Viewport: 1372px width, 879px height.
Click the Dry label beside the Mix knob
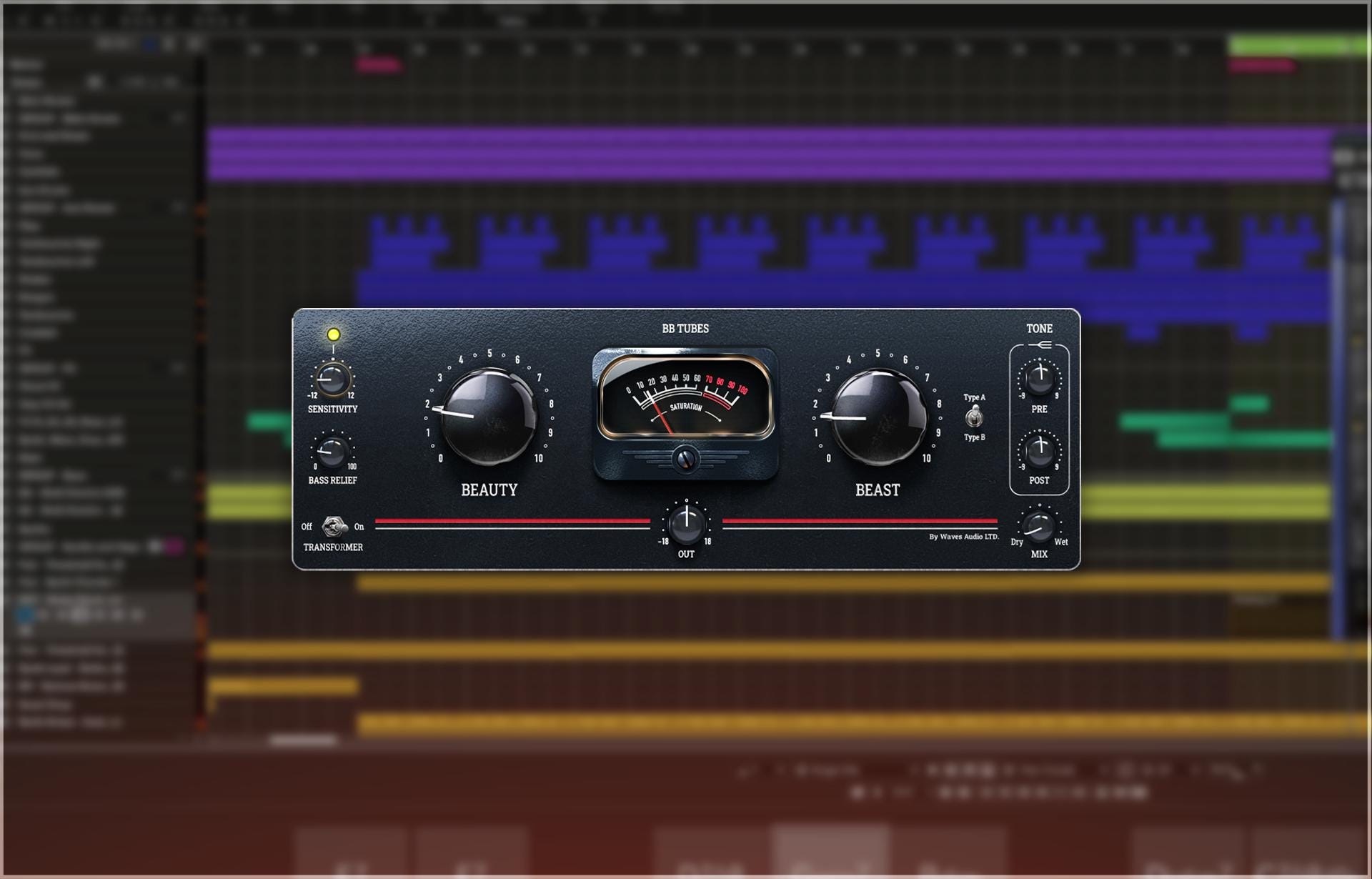pyautogui.click(x=1017, y=542)
